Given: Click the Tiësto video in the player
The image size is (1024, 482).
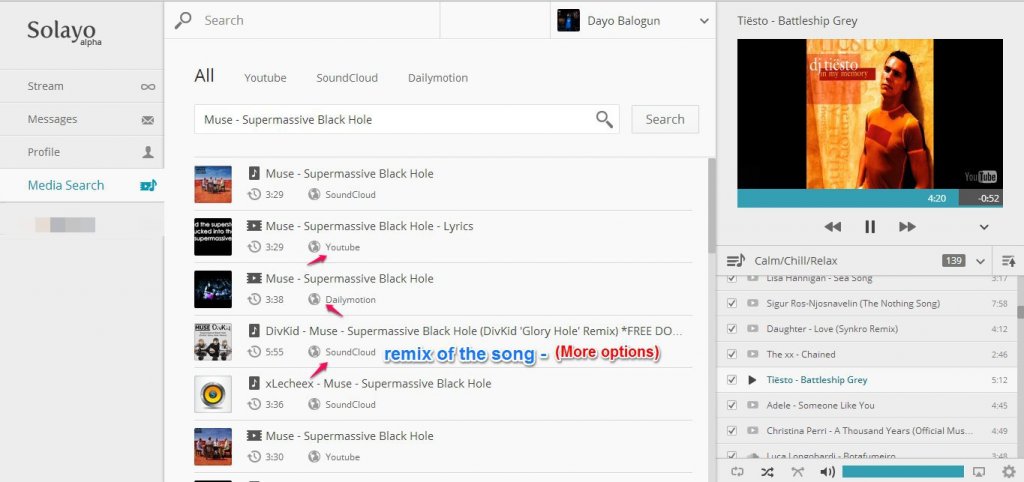Looking at the screenshot, I should 870,114.
